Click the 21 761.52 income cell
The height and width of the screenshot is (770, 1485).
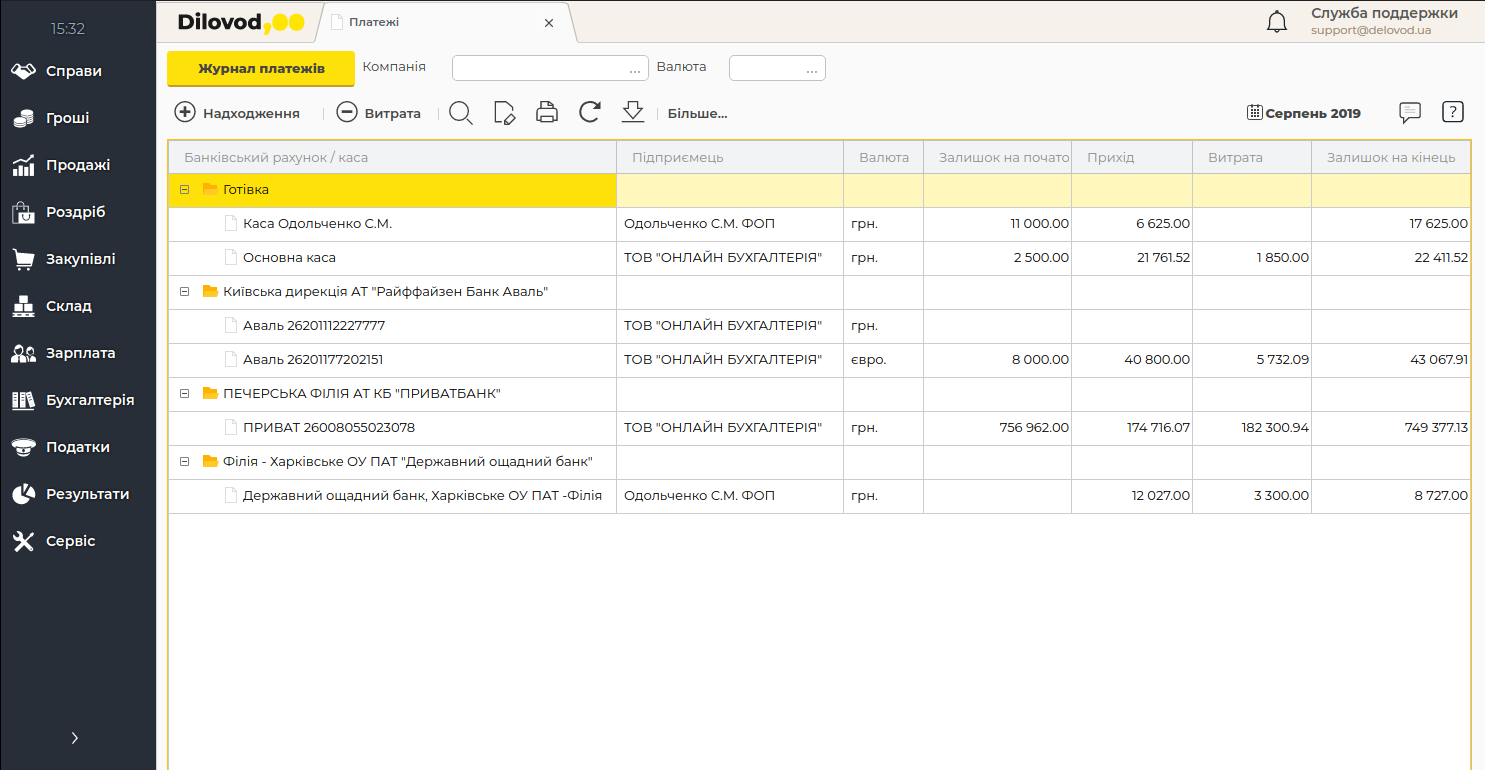coord(1132,258)
